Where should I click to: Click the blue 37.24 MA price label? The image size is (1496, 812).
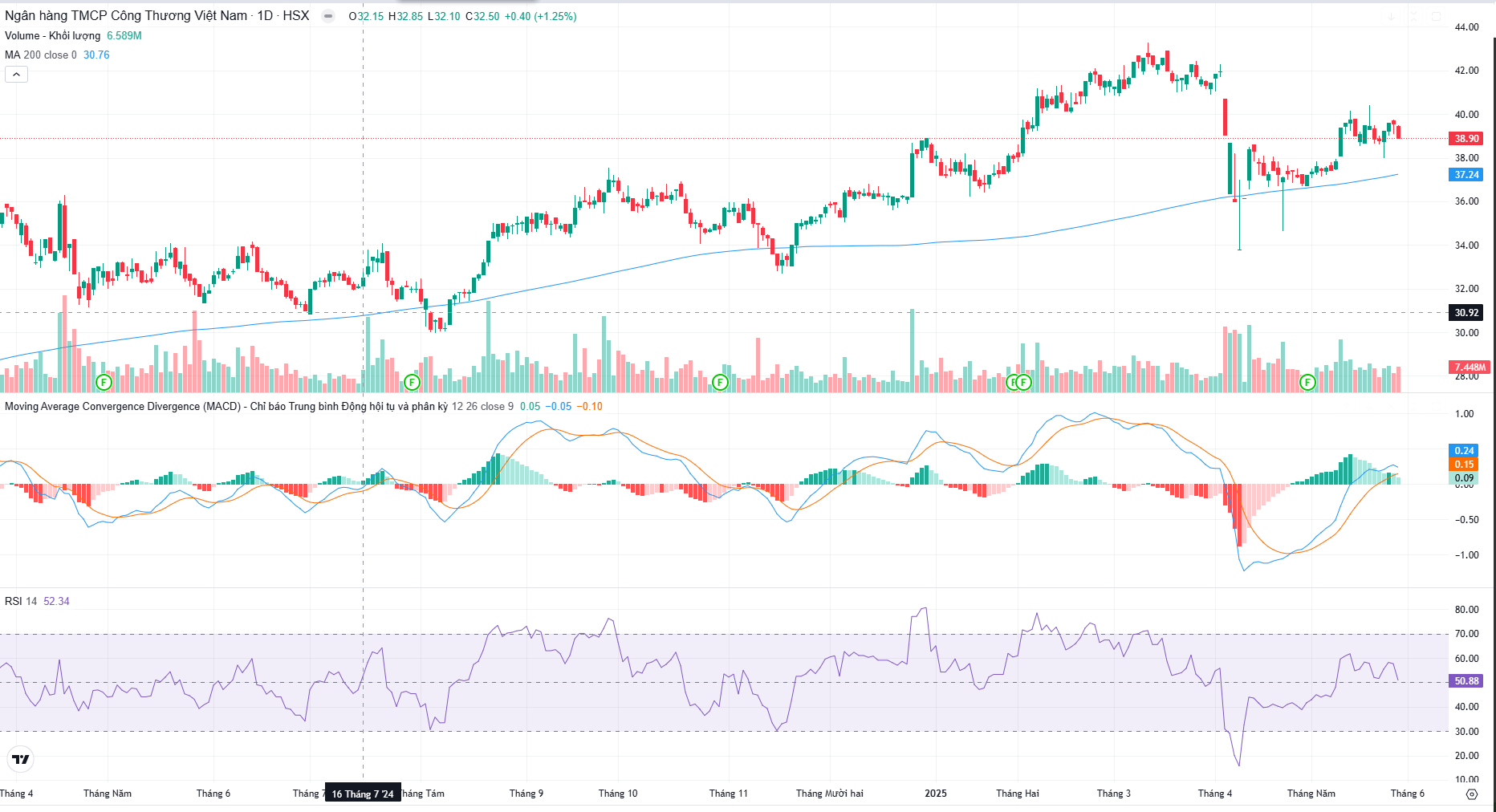point(1466,175)
